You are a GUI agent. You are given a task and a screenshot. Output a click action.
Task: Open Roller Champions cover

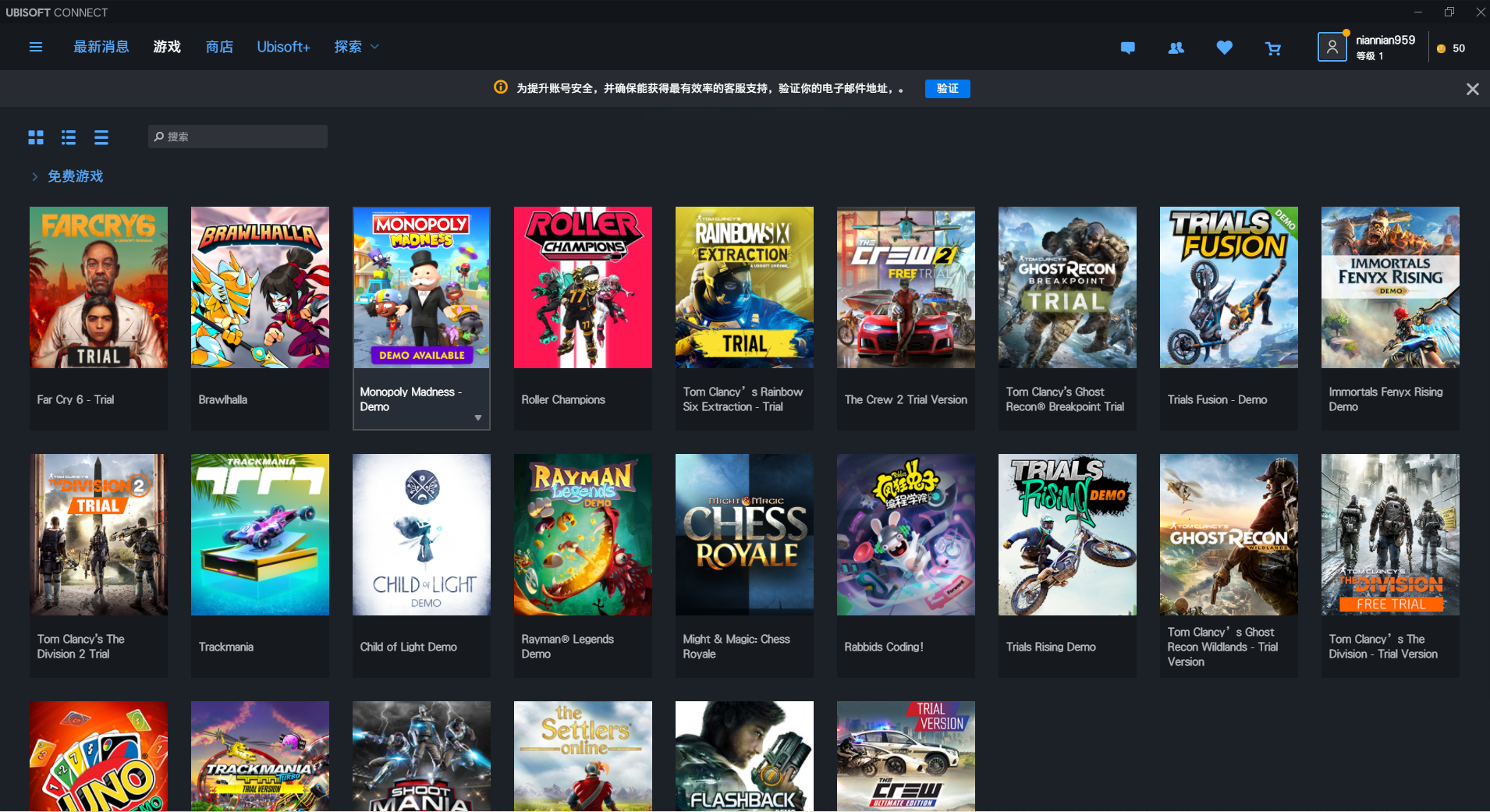(x=583, y=287)
